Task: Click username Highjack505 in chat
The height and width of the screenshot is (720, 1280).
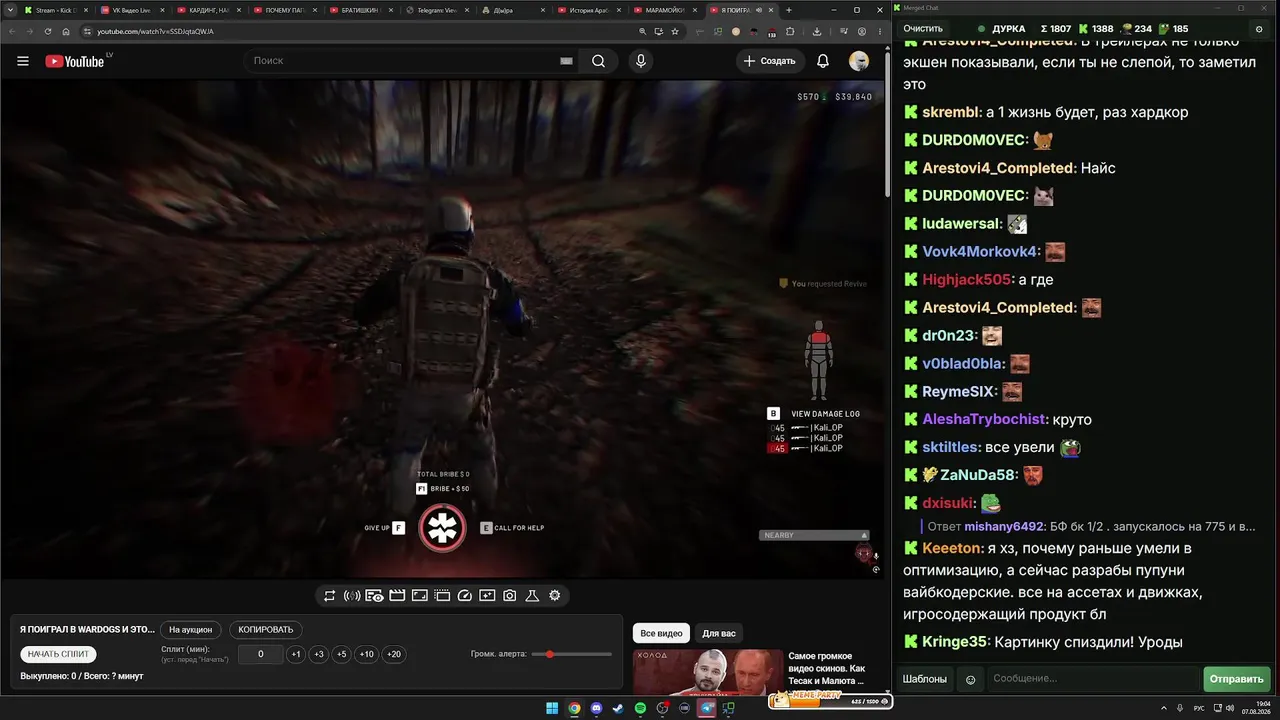Action: (966, 280)
